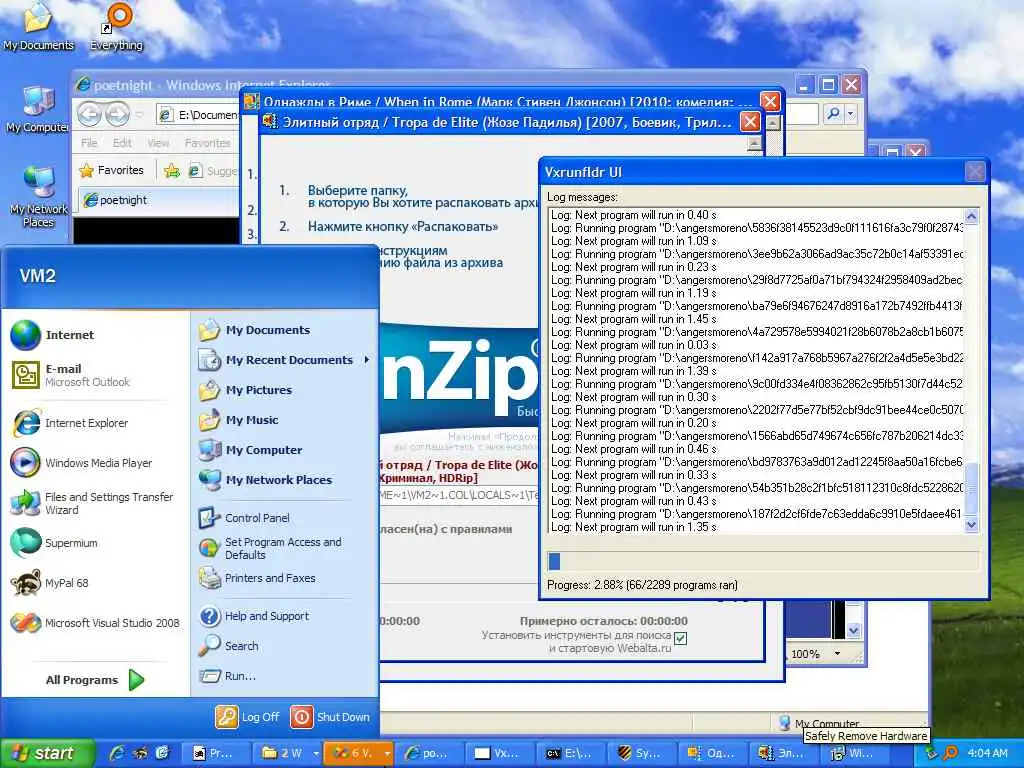Open View menu in Internet Explorer
1024x768 pixels.
tap(159, 143)
